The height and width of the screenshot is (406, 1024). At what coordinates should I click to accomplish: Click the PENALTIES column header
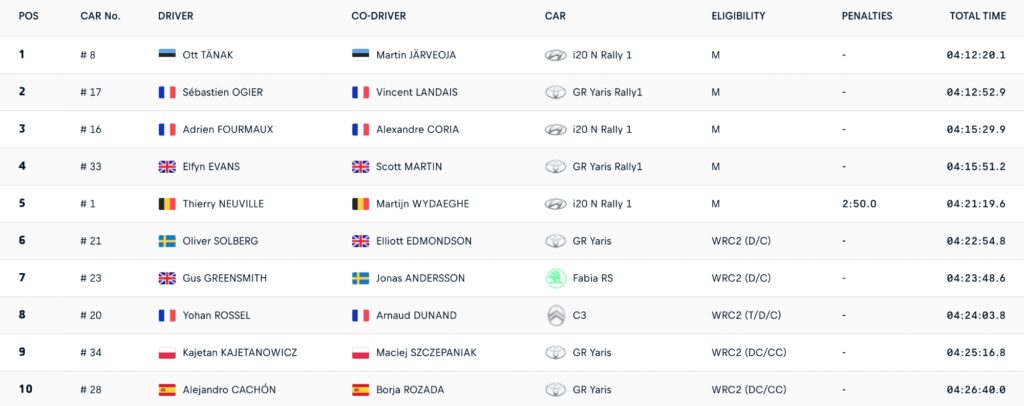[867, 16]
